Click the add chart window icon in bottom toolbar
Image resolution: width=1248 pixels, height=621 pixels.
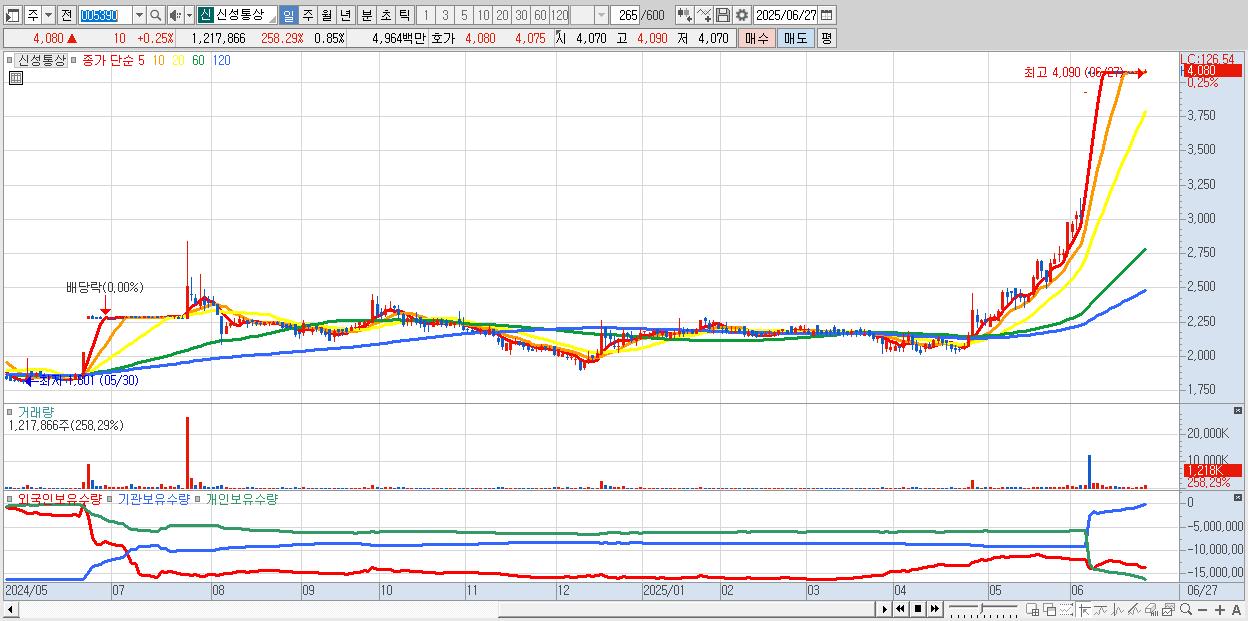[1033, 610]
